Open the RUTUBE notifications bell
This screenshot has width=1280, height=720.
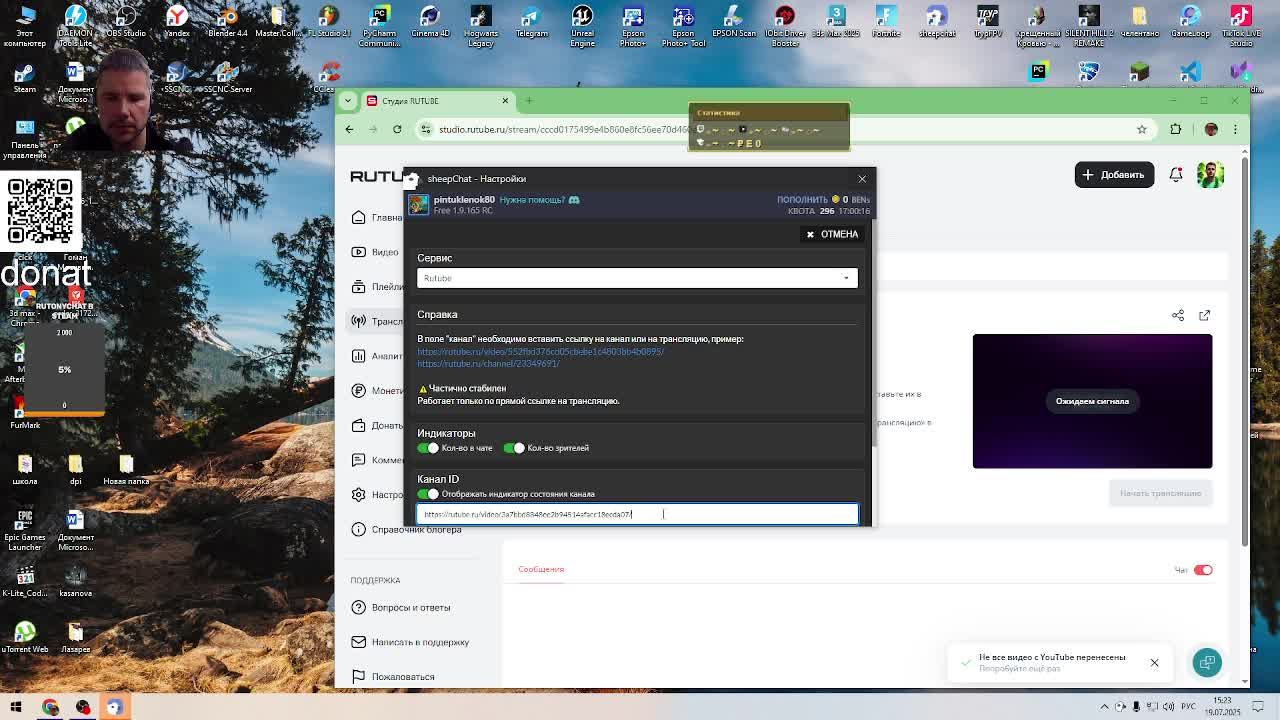click(x=1176, y=175)
